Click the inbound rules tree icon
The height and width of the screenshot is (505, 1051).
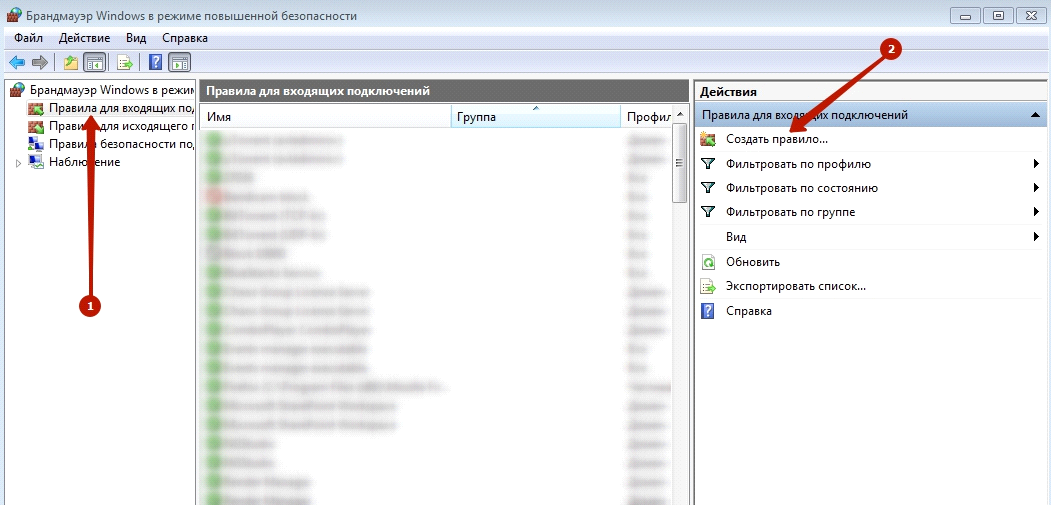(36, 108)
